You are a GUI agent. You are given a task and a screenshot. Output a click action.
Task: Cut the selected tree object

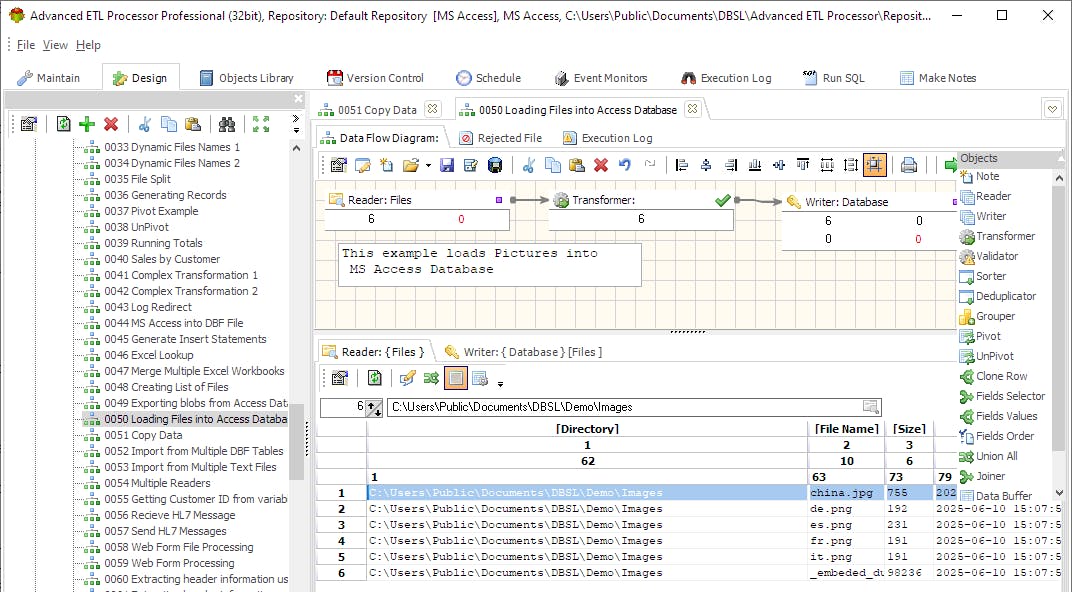click(144, 124)
